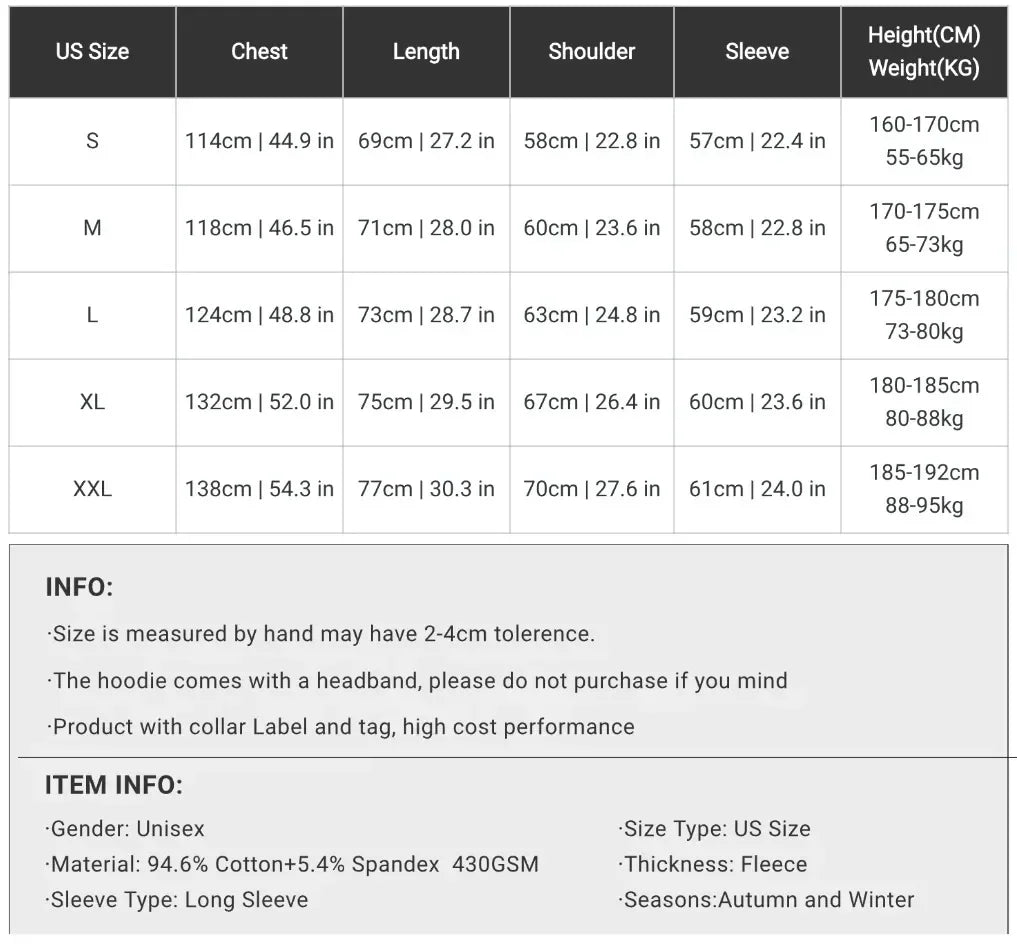Viewport: 1017px width, 945px height.
Task: Click the M size row label
Action: 92,228
